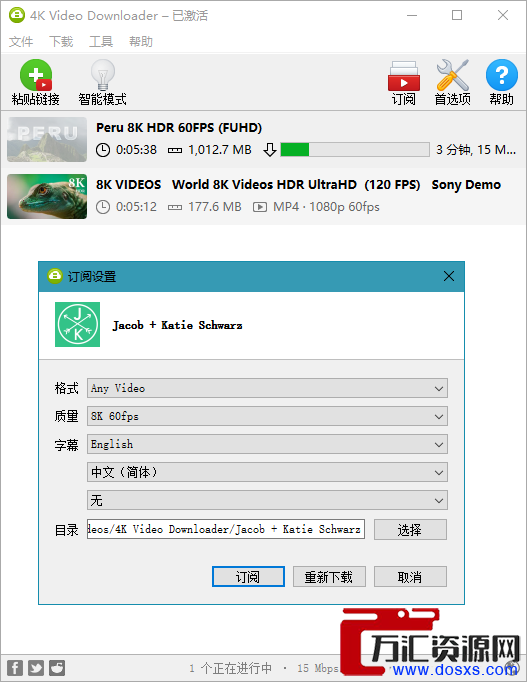The height and width of the screenshot is (682, 527).
Task: Open the Twitter icon in status bar
Action: click(36, 668)
